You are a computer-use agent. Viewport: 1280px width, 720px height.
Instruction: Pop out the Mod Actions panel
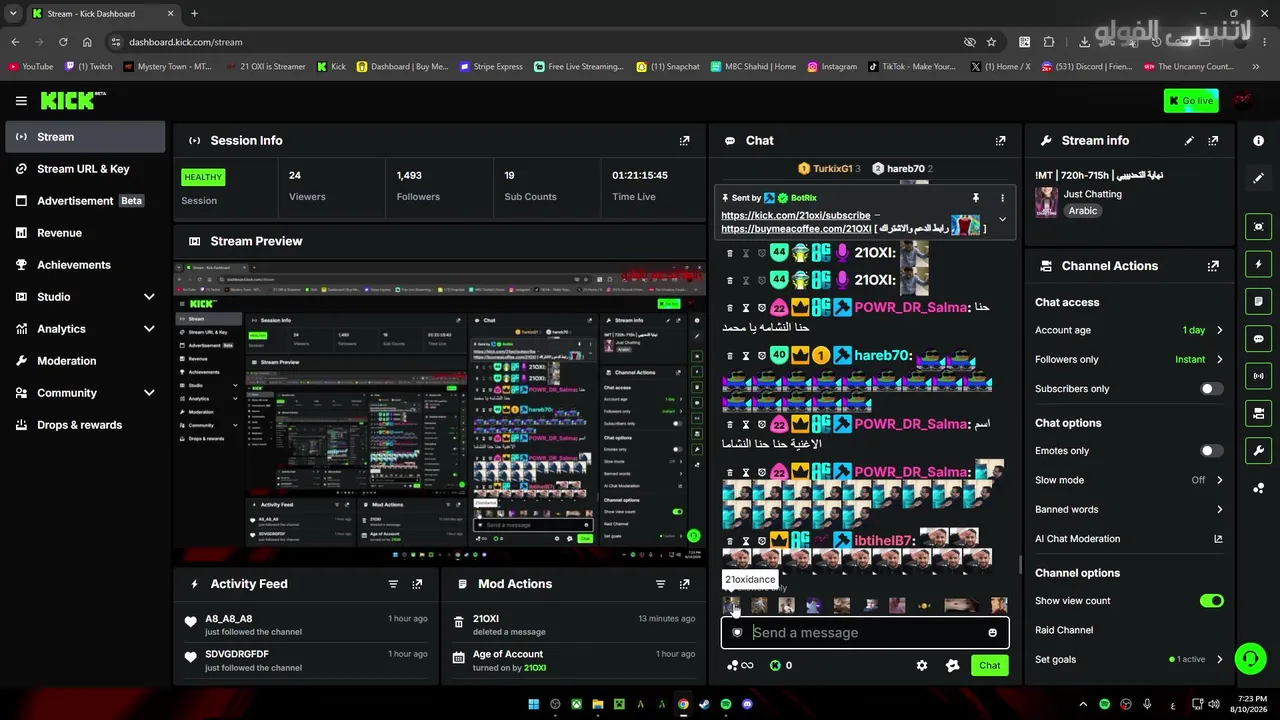pyautogui.click(x=684, y=584)
